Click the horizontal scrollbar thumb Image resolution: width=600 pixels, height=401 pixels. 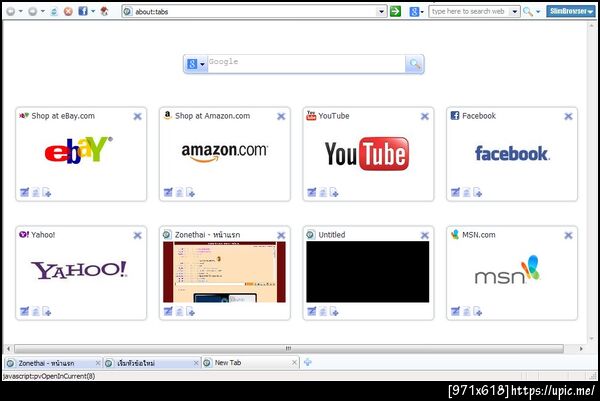coord(289,349)
